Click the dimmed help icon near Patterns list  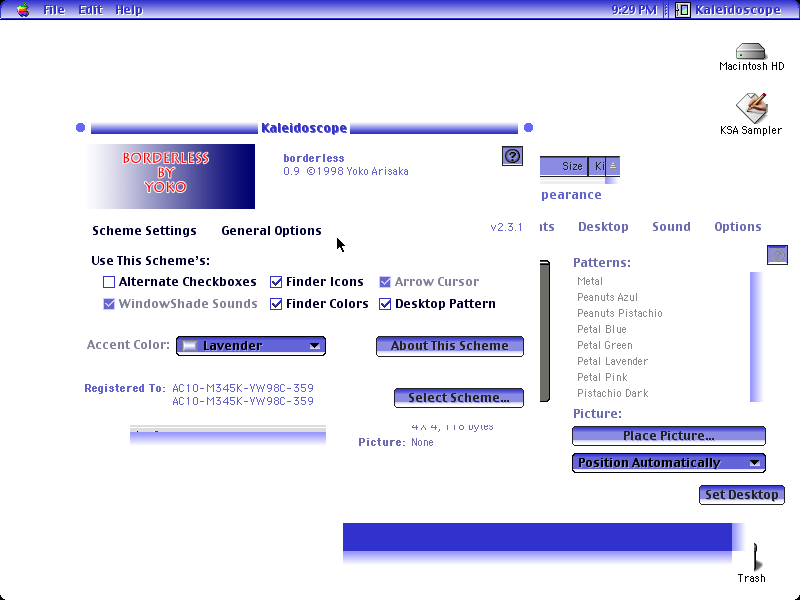pyautogui.click(x=777, y=255)
